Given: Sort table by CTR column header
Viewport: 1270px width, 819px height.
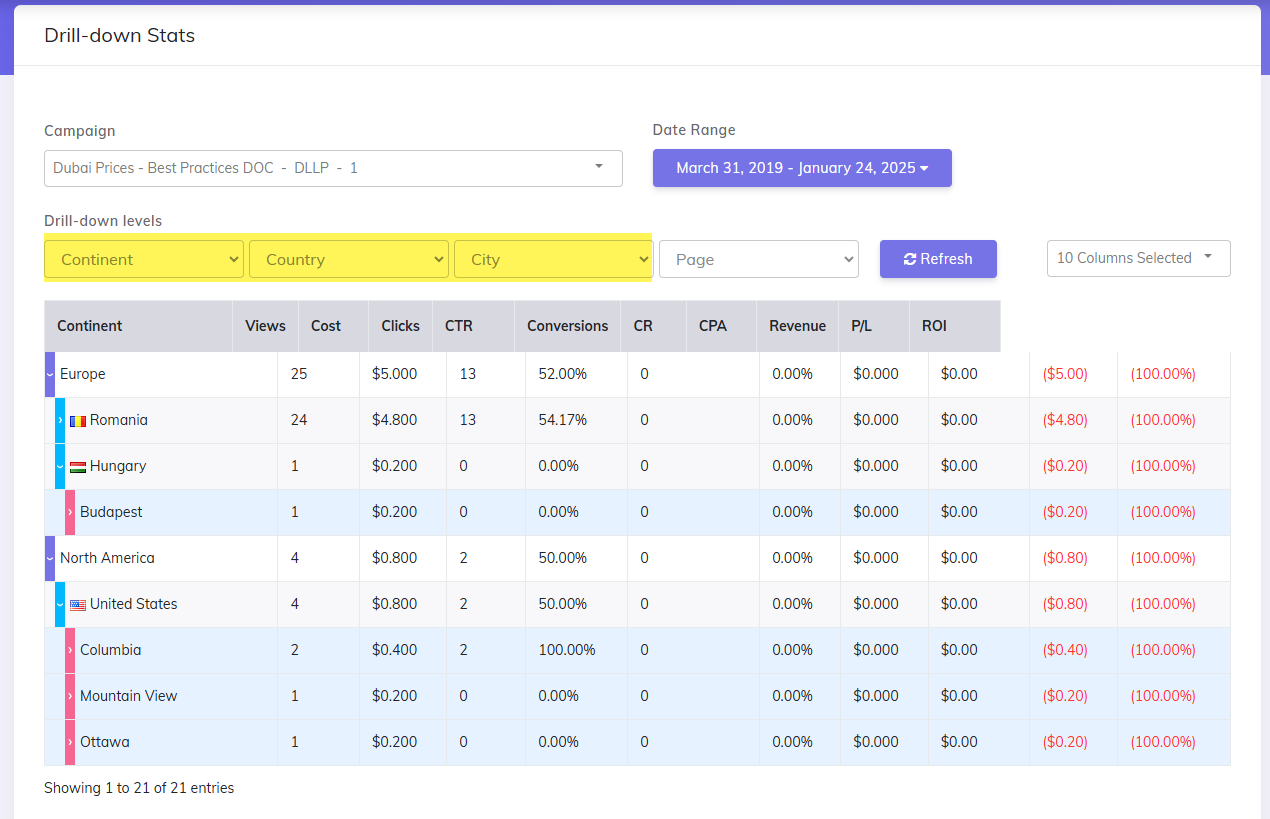Looking at the screenshot, I should point(459,326).
